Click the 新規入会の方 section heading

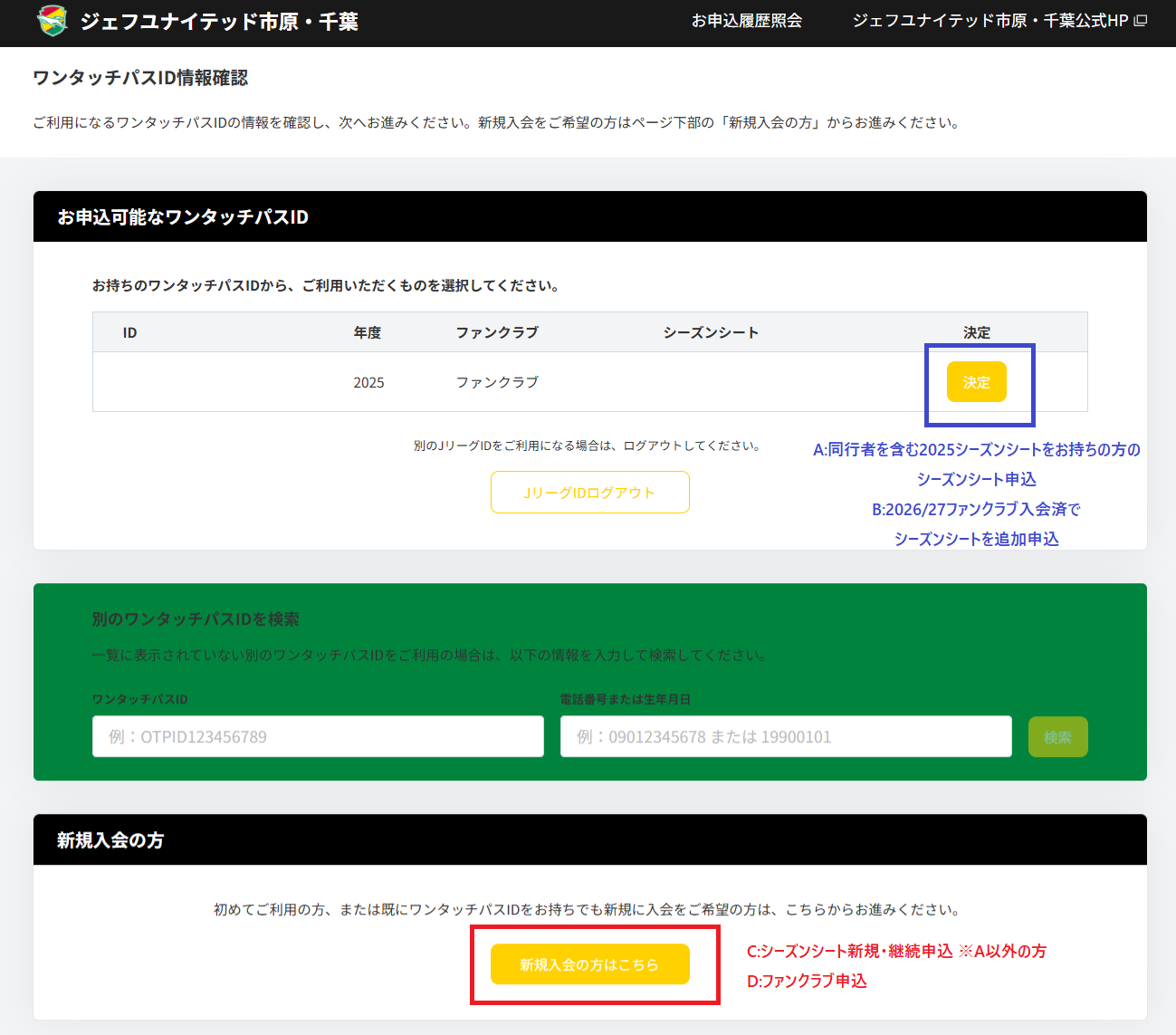[110, 840]
